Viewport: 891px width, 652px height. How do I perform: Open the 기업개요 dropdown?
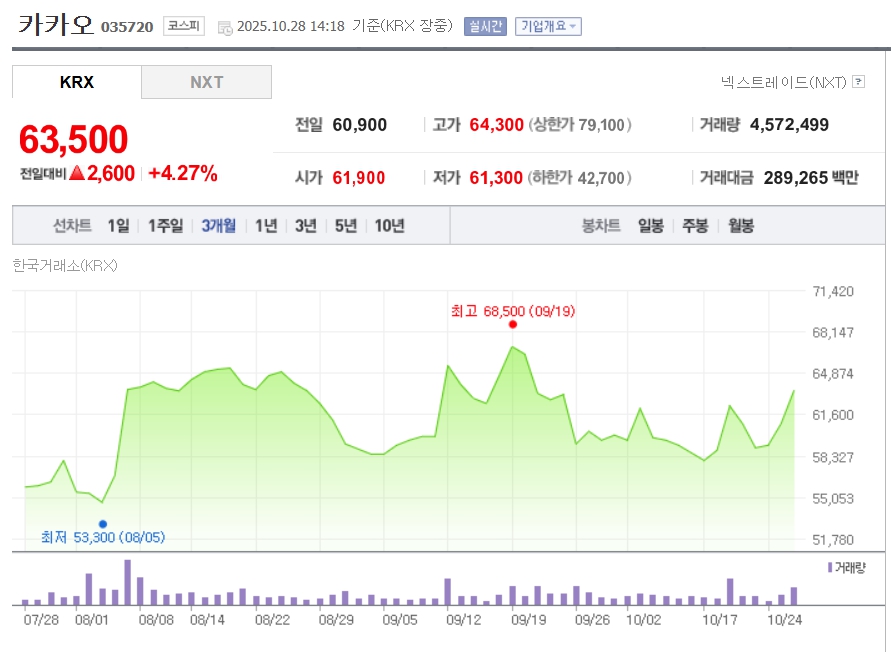click(x=548, y=26)
